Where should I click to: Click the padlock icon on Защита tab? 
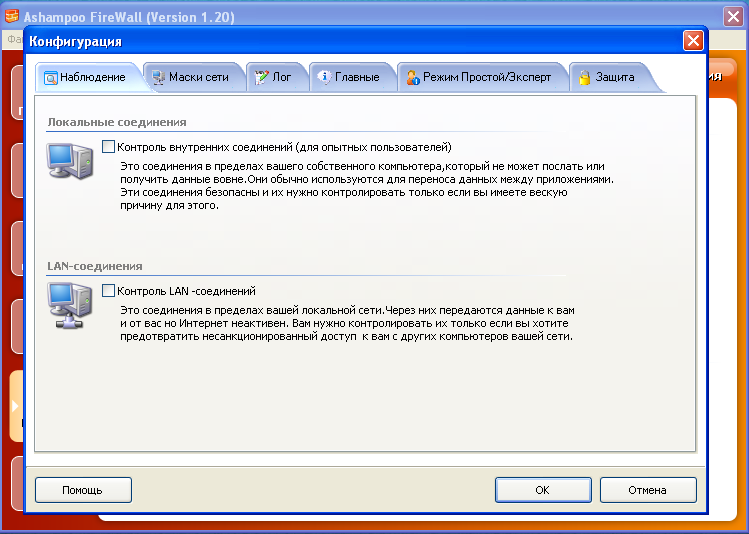584,77
